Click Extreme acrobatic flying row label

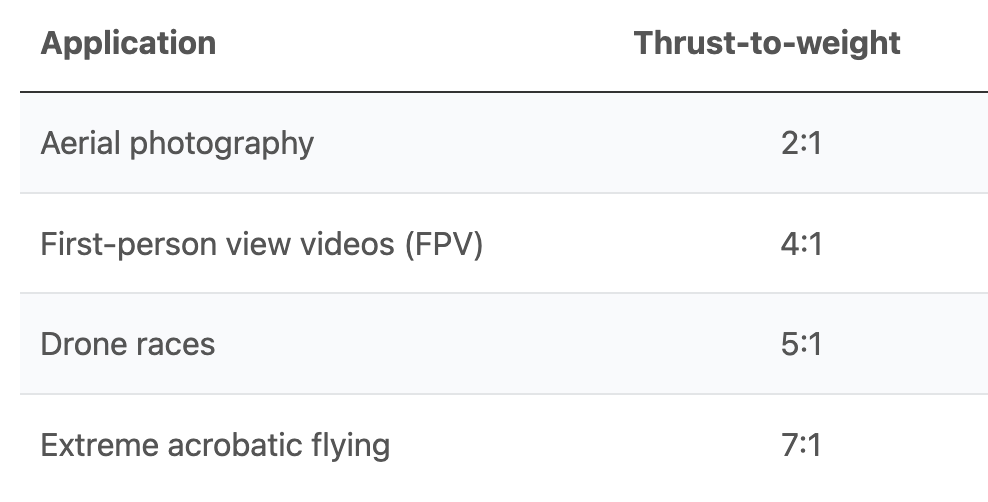coord(215,445)
